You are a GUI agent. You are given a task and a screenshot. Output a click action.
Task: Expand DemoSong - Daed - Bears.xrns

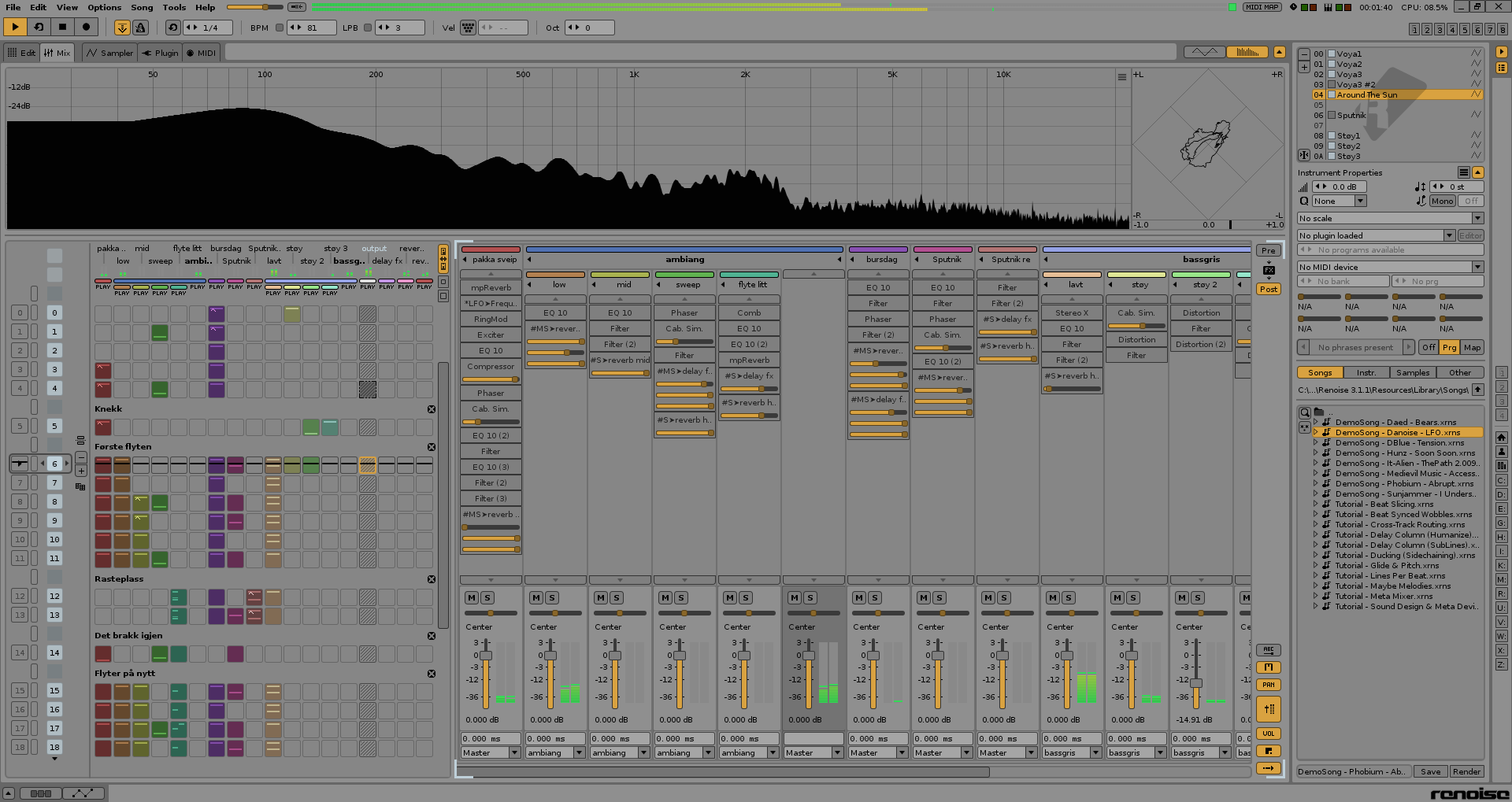tap(1315, 423)
